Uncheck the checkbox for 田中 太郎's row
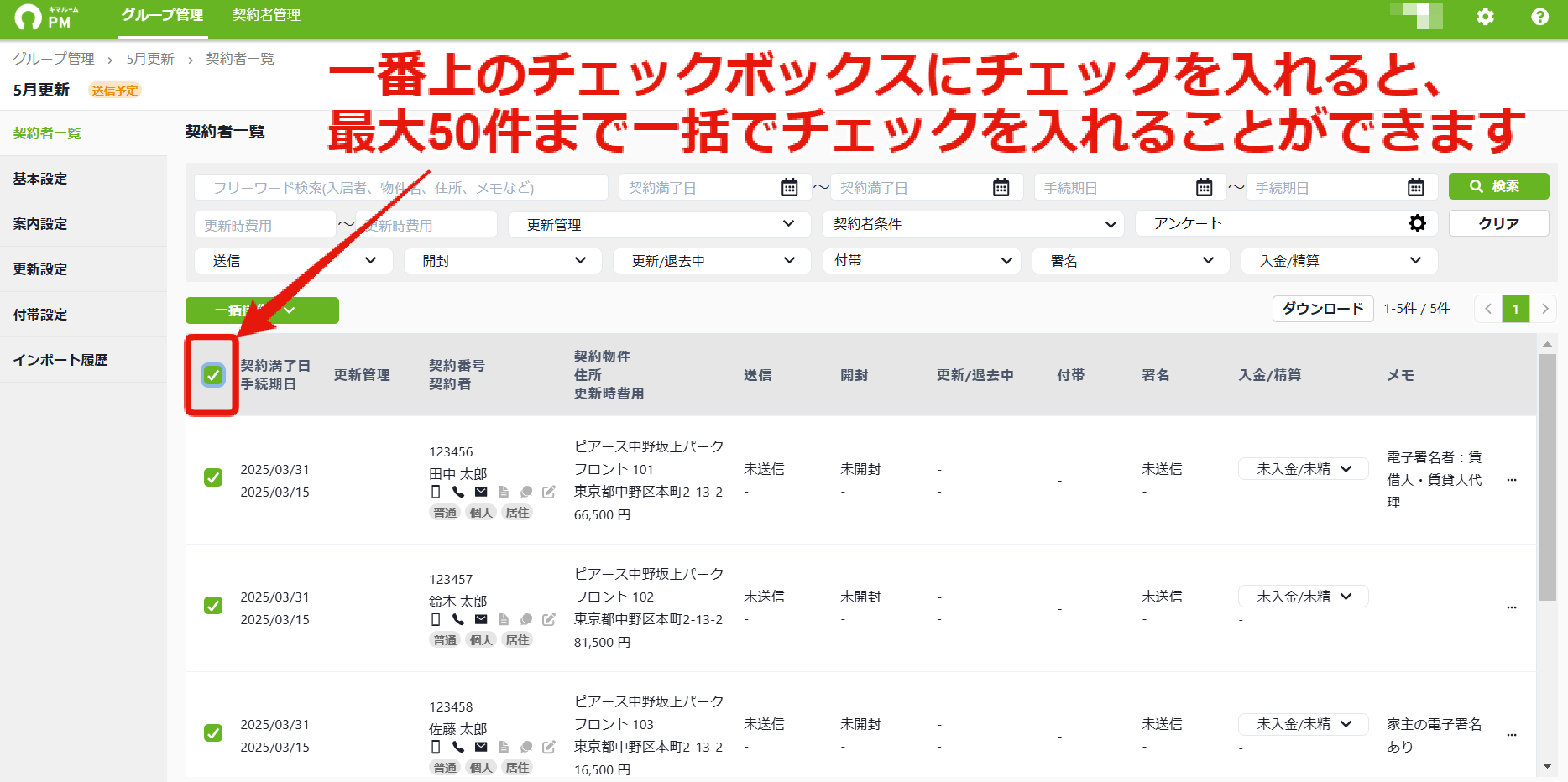 click(x=213, y=477)
